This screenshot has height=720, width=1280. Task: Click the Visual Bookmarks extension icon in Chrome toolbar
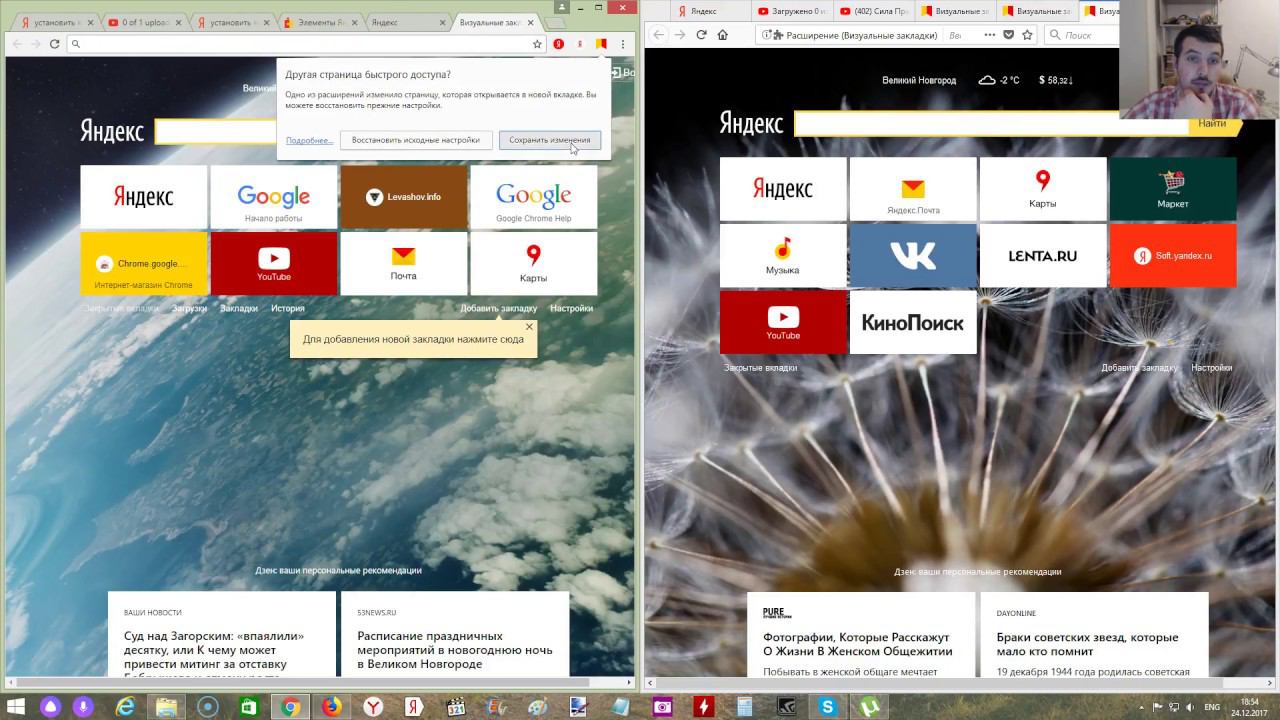tap(601, 44)
